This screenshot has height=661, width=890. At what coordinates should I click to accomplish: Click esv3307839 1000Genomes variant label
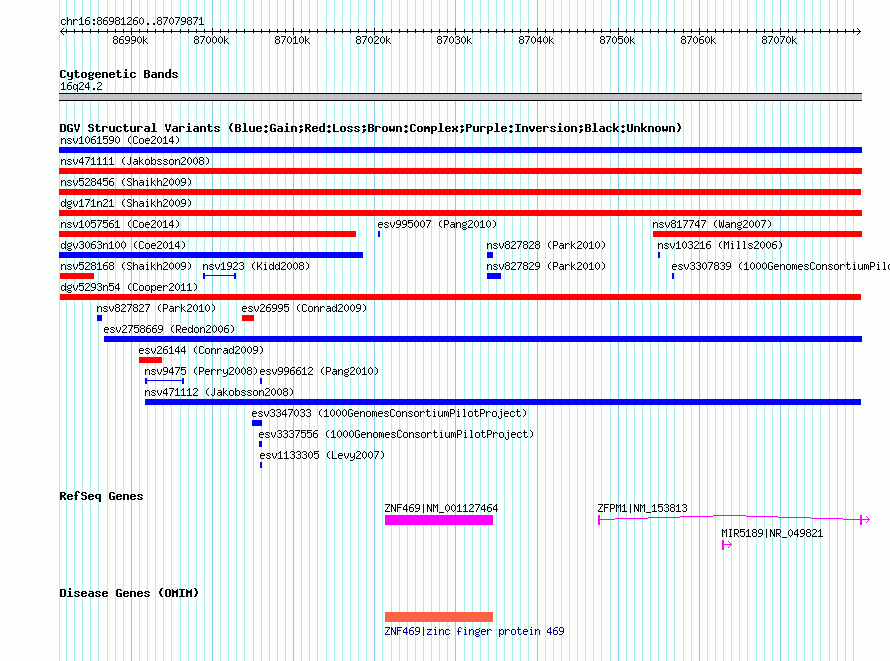tap(780, 266)
